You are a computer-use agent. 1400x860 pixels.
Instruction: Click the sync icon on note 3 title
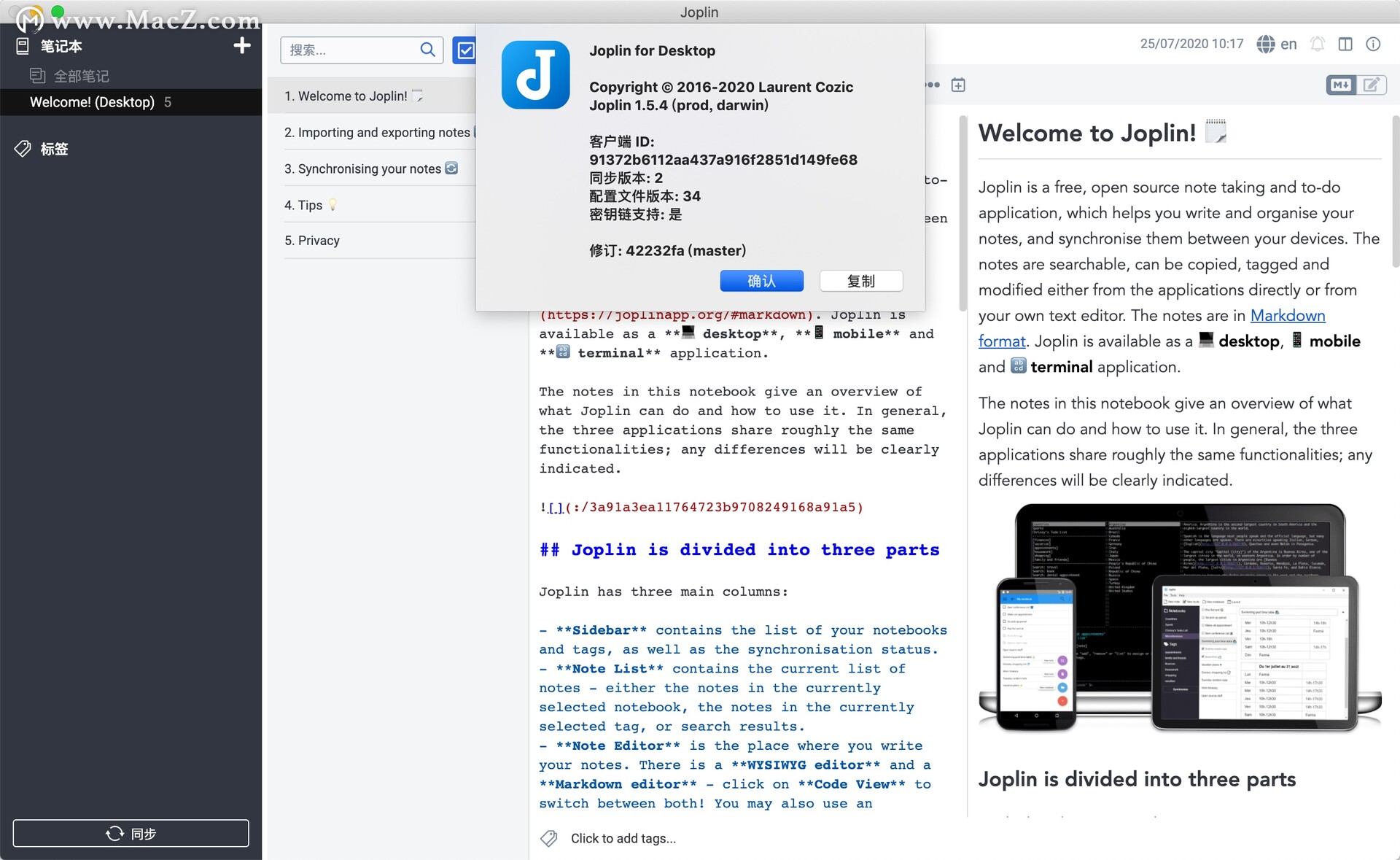(451, 168)
